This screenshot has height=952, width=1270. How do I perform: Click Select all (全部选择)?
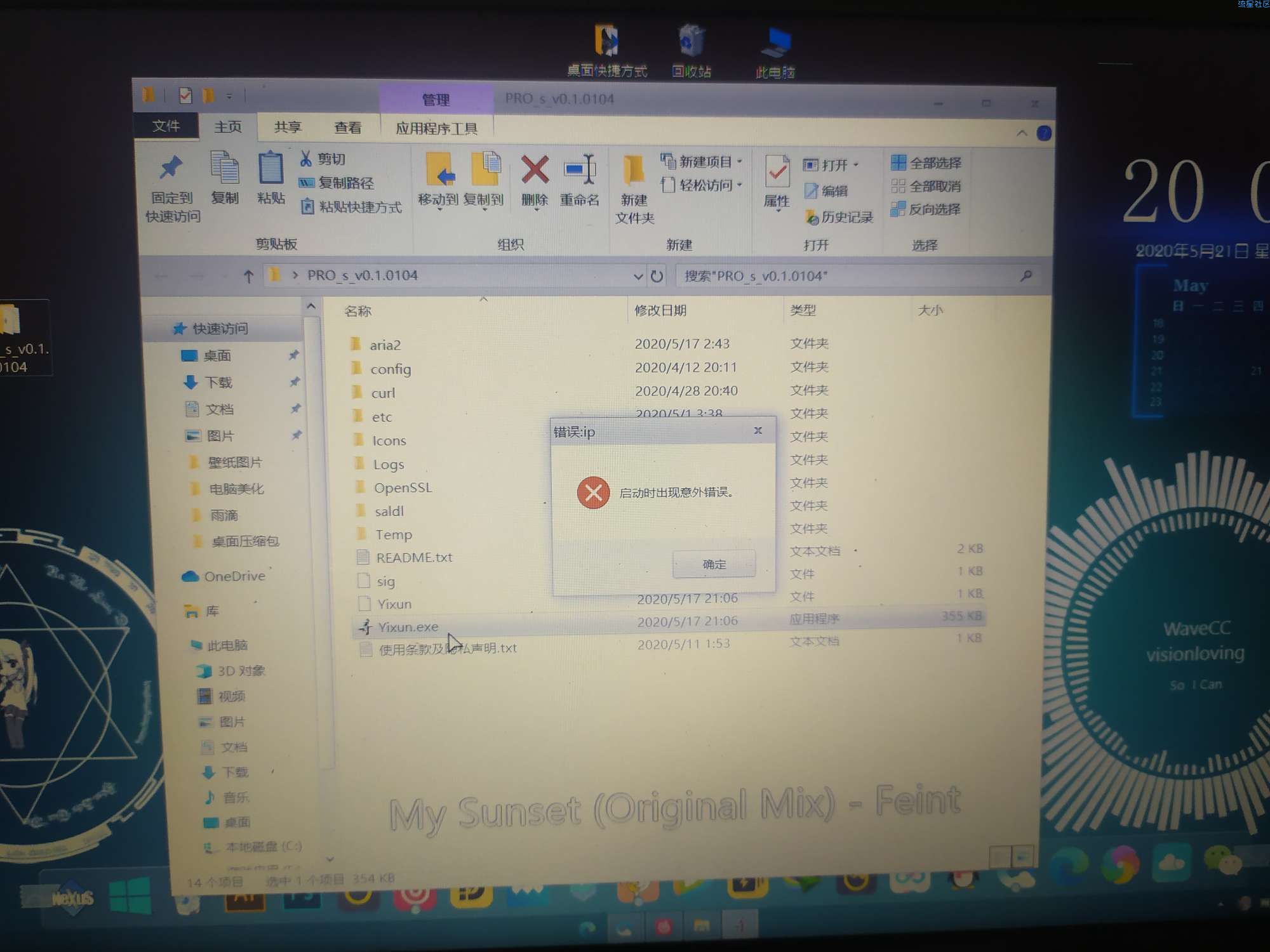(x=926, y=163)
